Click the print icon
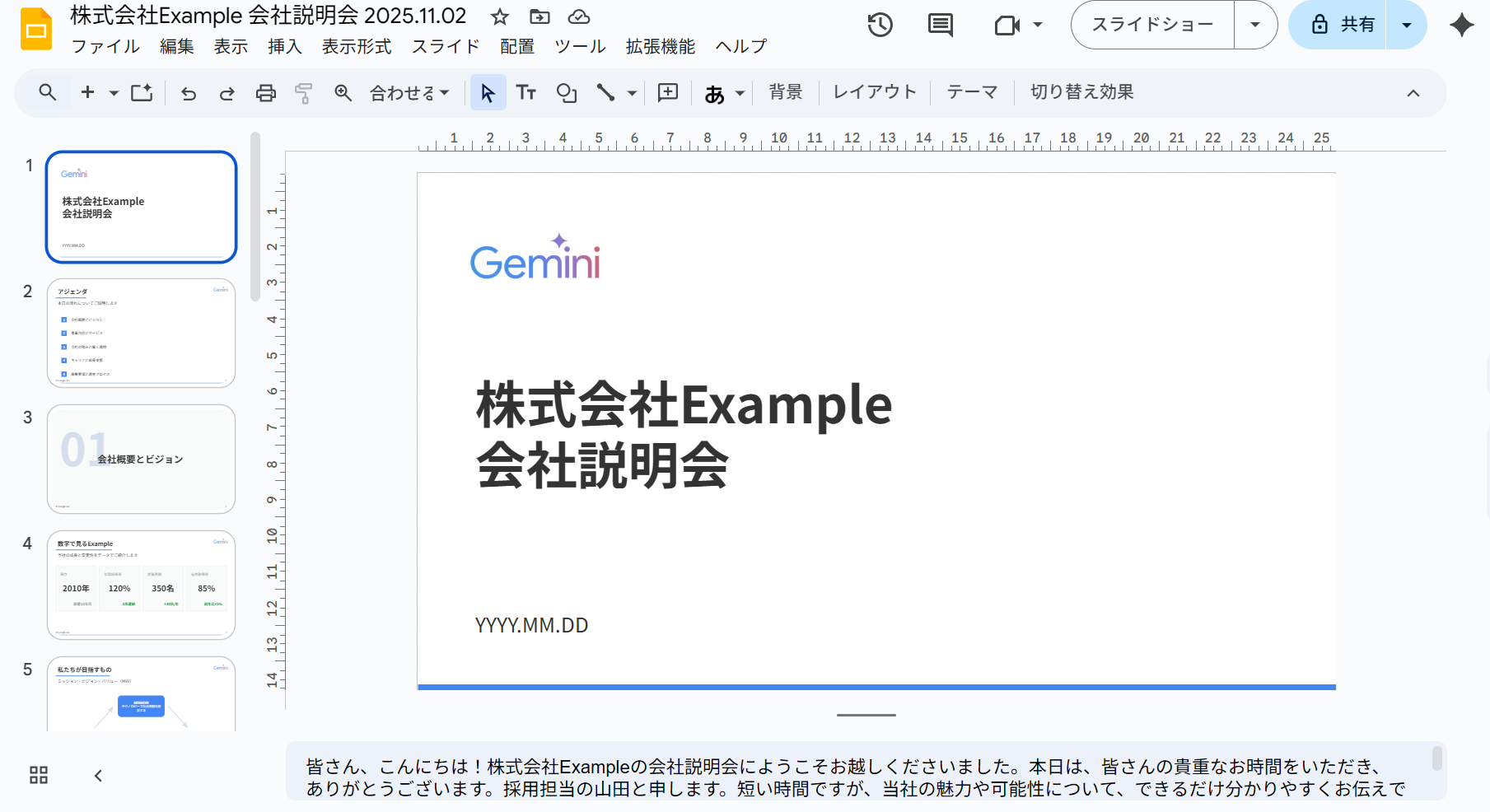 coord(265,93)
